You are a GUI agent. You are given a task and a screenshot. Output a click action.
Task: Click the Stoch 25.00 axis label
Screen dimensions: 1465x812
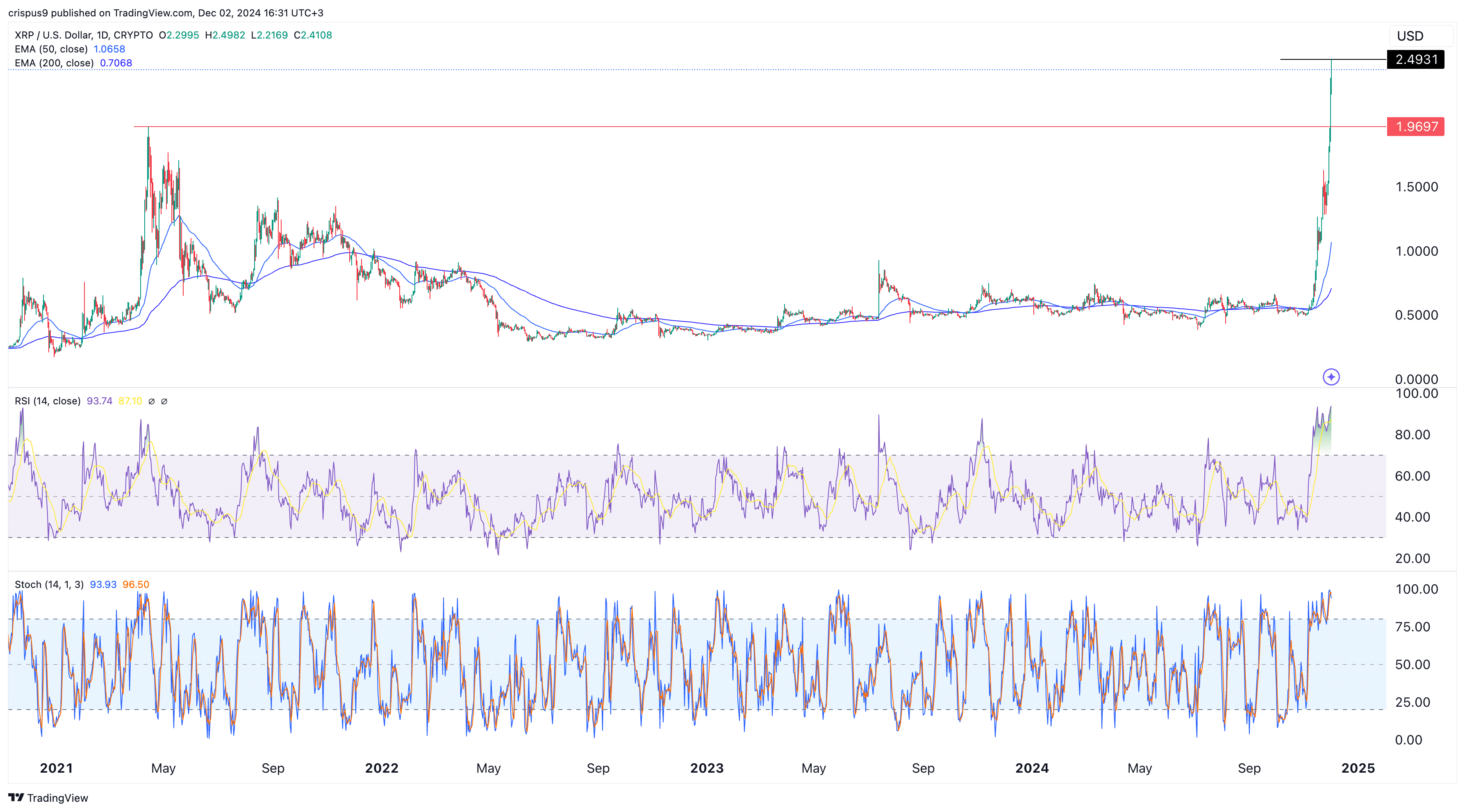click(1413, 702)
